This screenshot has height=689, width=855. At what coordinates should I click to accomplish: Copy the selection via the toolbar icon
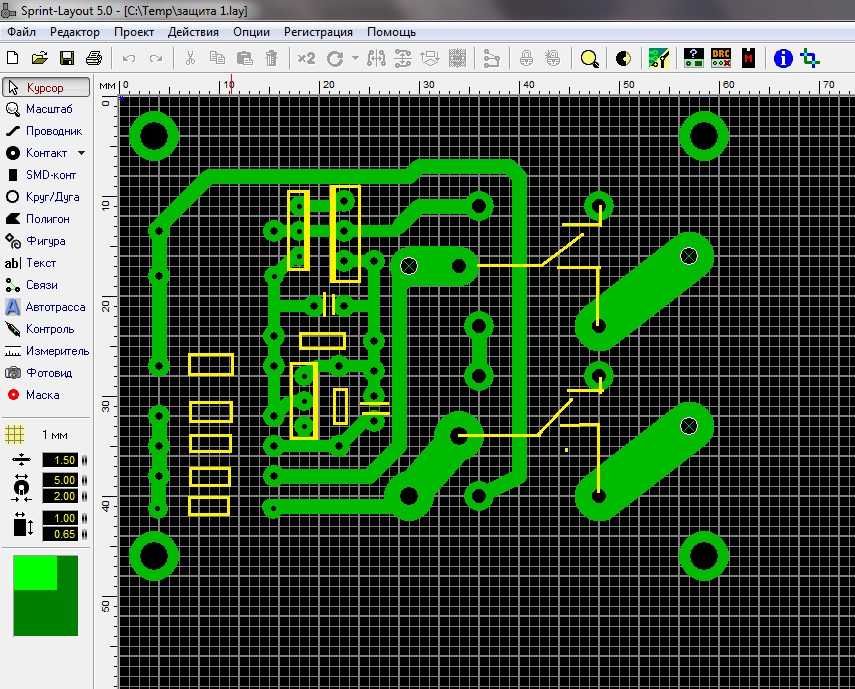[218, 58]
